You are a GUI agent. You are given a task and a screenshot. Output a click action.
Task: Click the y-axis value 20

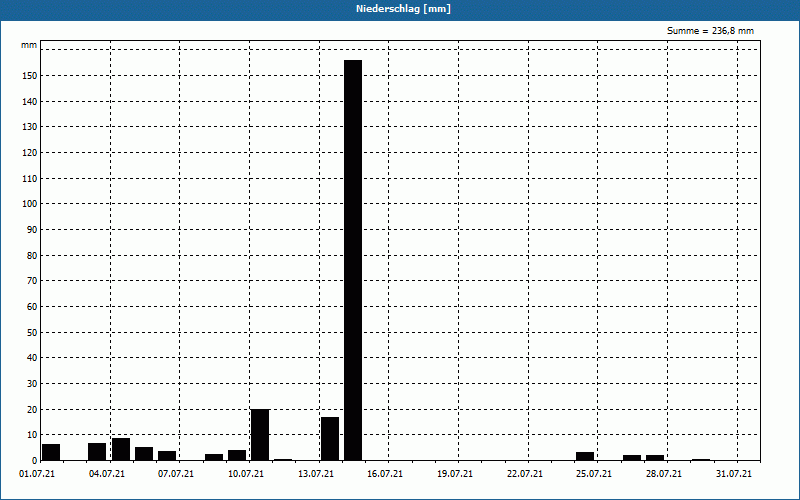click(x=33, y=410)
